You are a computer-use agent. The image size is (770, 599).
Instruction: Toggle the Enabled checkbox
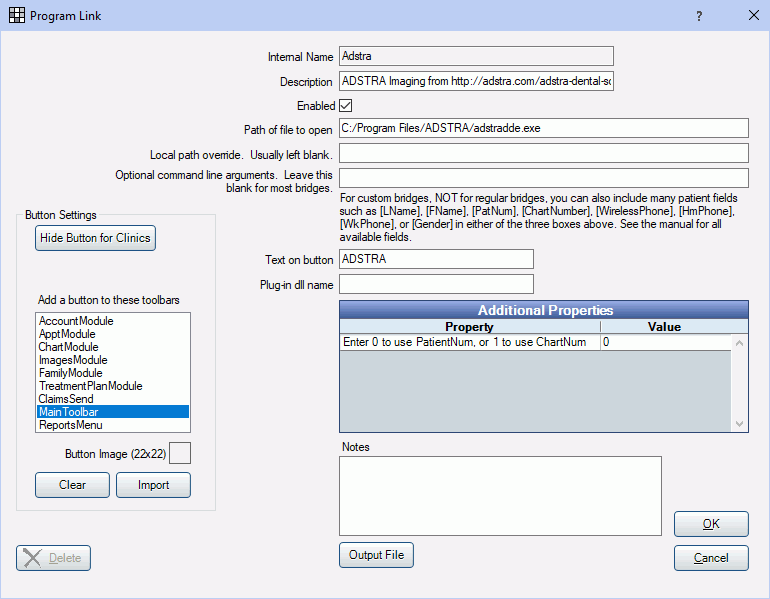tap(346, 106)
